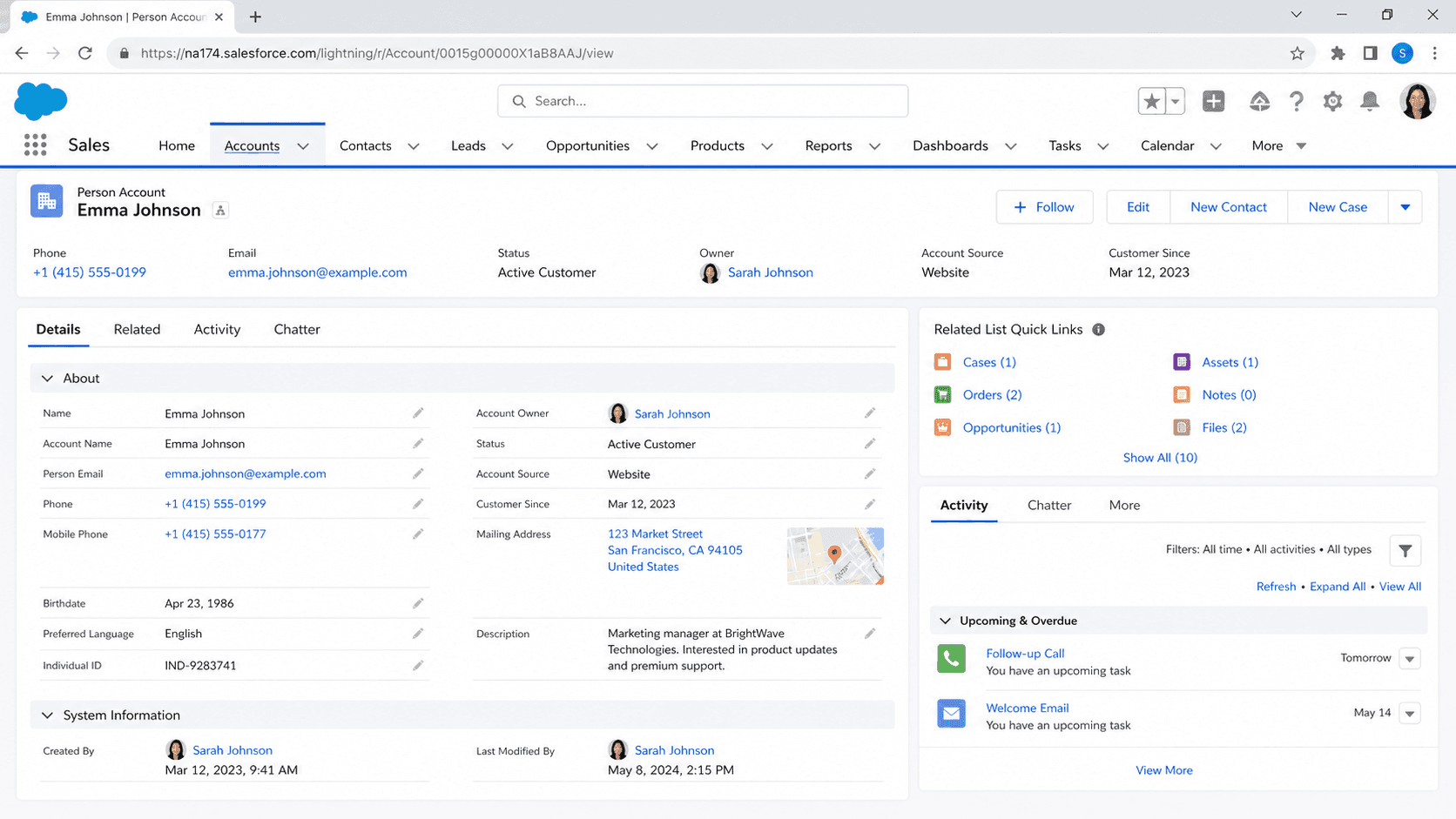
Task: Open the Trailhead guidance icon
Action: 1259,101
